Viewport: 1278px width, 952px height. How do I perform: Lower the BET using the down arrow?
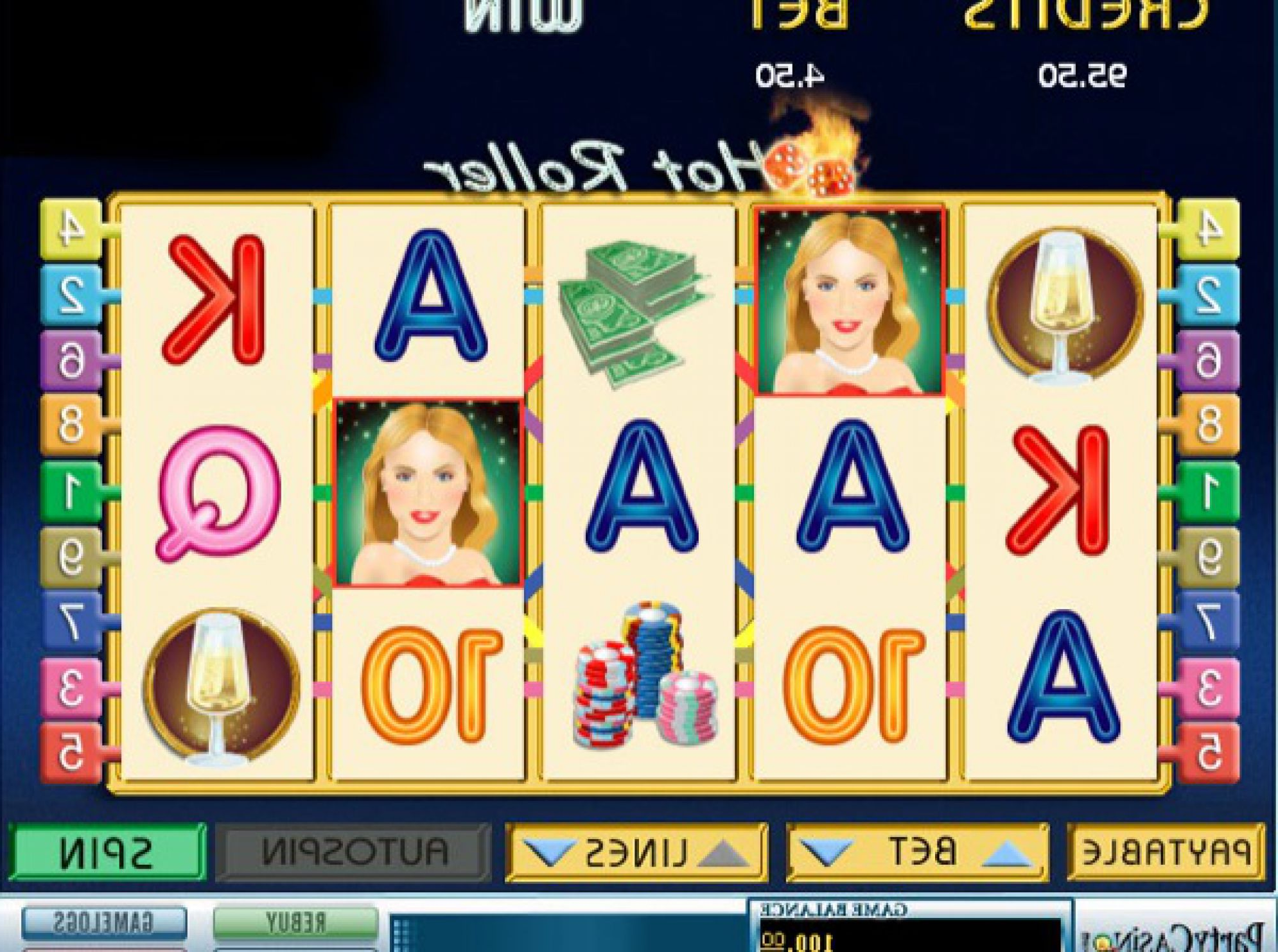click(828, 853)
